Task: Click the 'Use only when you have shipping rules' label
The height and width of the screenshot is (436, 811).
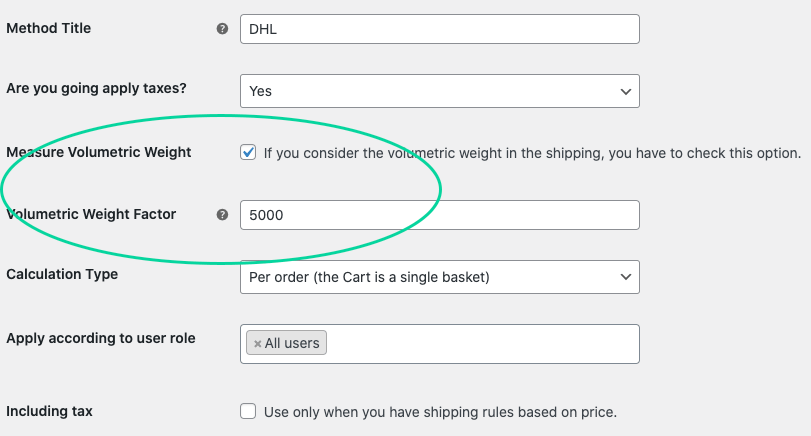Action: coord(440,412)
